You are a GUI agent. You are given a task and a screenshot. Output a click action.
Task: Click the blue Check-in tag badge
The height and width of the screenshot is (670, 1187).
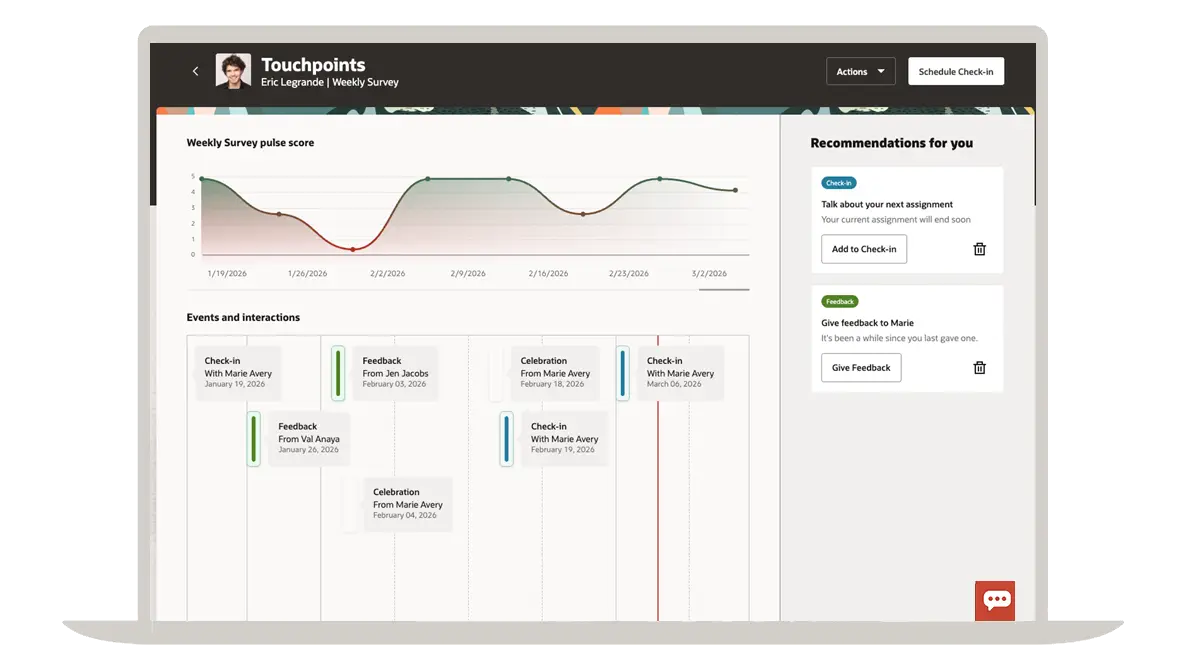[838, 183]
